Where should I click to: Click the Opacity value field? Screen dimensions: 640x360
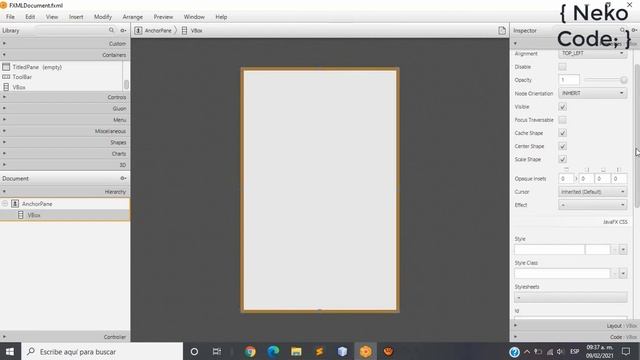(569, 80)
